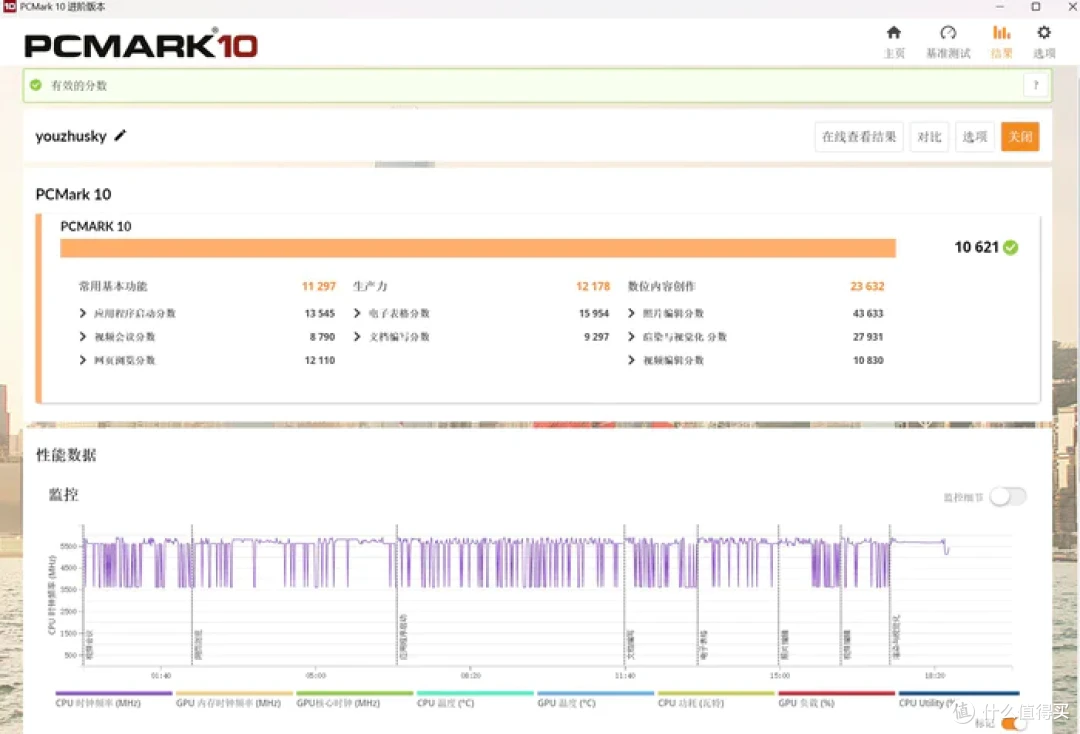Click the 数位内容创作 heading
The image size is (1080, 734).
[x=661, y=286]
